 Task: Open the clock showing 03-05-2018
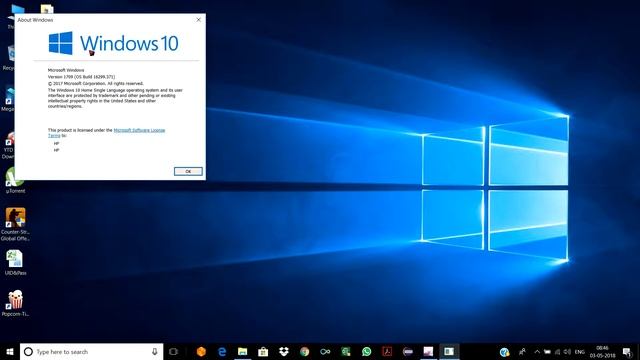(602, 351)
